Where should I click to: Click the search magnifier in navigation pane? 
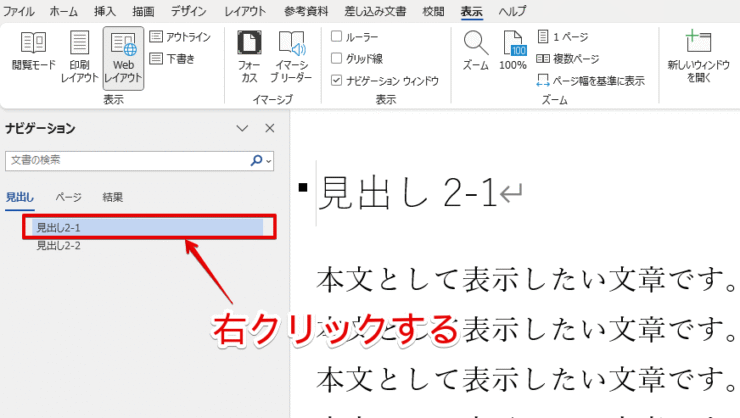pyautogui.click(x=256, y=160)
